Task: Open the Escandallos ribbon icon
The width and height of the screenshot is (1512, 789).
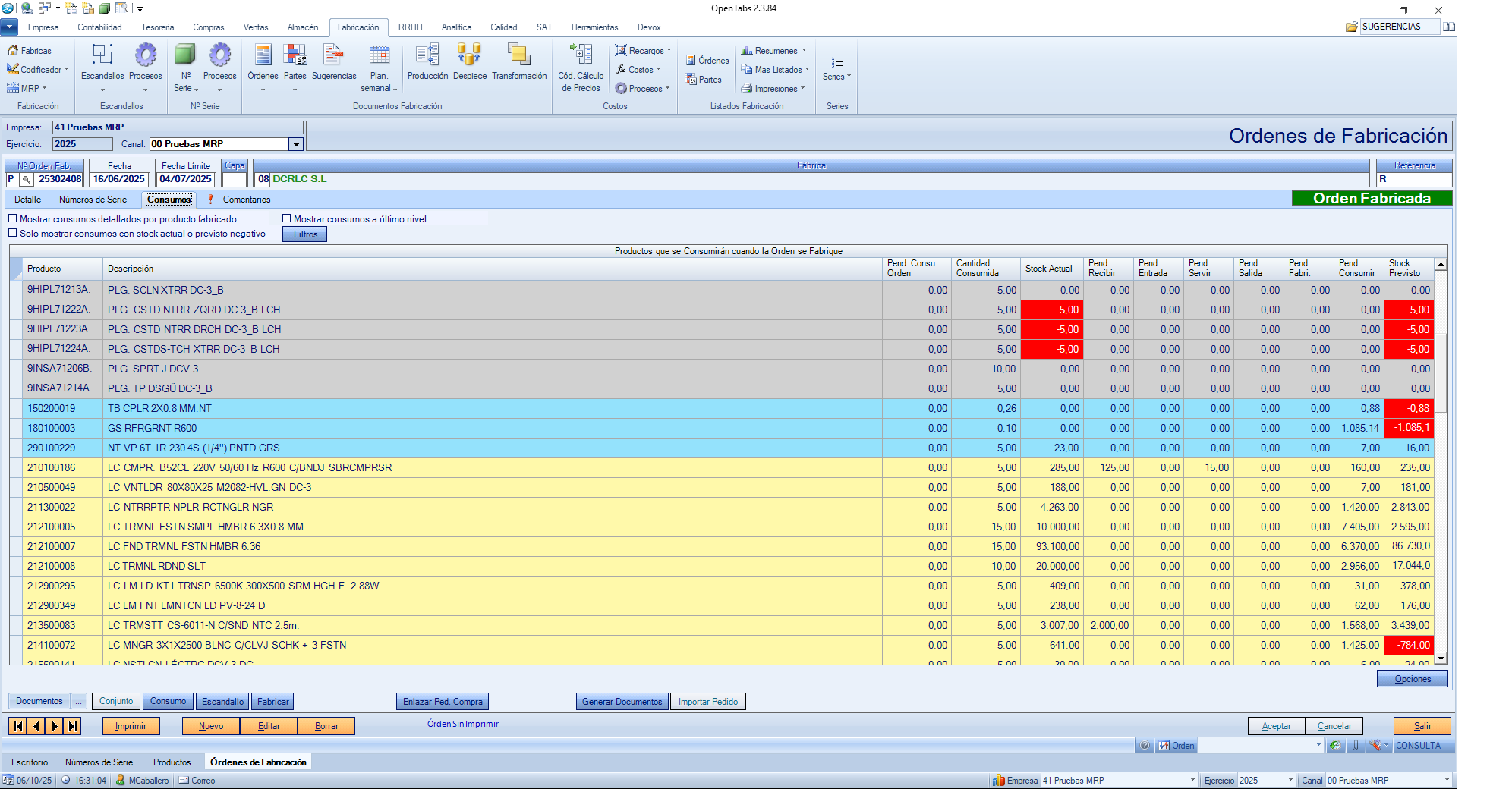Action: pos(102,56)
